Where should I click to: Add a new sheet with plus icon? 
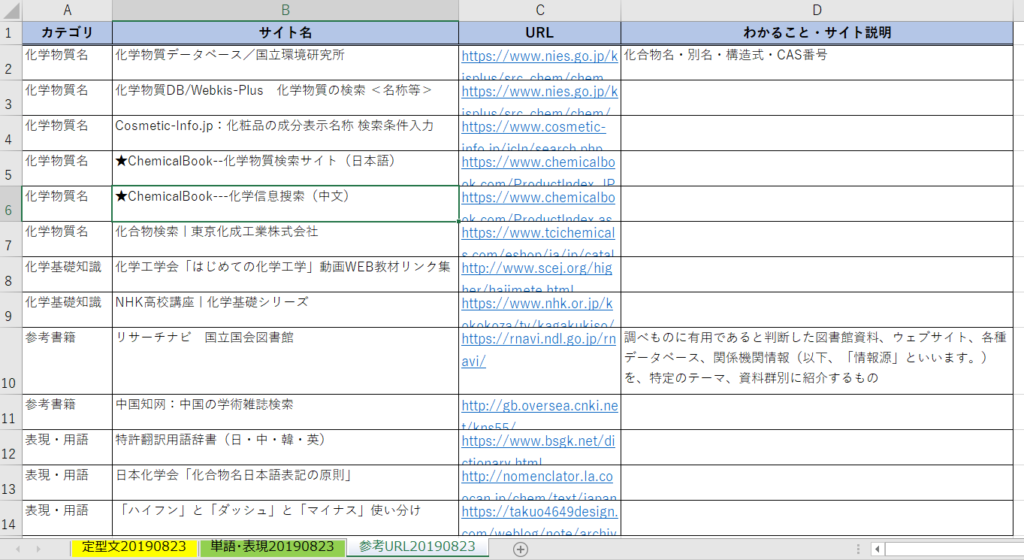point(520,550)
